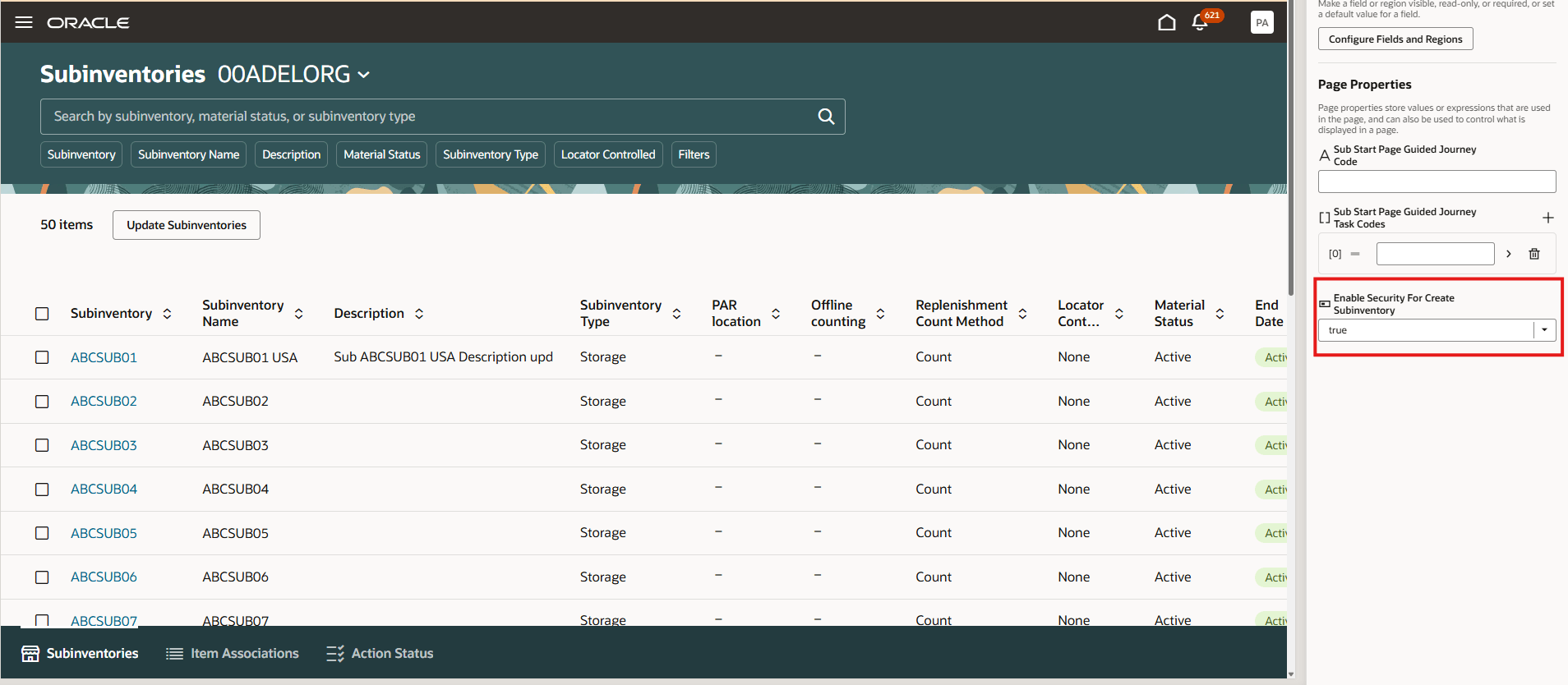Sort by Replenishment Count Method column
The image size is (1568, 685).
tap(1023, 314)
